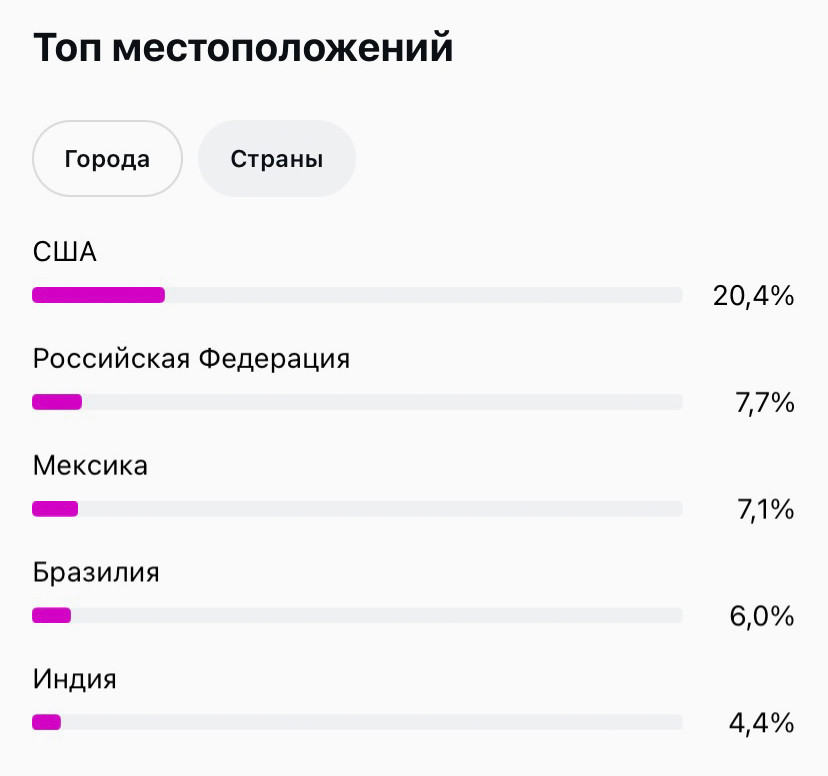Click the Топ местоположений heading
The height and width of the screenshot is (776, 828).
click(x=243, y=47)
